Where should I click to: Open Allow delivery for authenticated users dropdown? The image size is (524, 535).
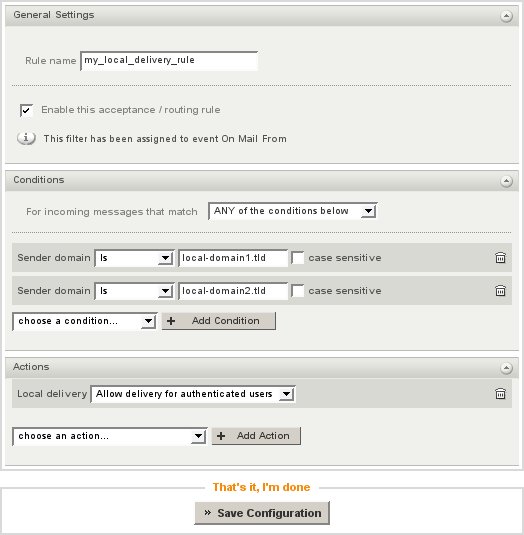(193, 394)
